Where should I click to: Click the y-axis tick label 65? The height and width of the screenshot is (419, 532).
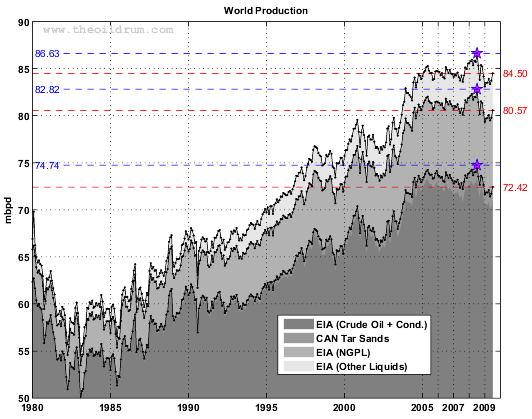24,257
